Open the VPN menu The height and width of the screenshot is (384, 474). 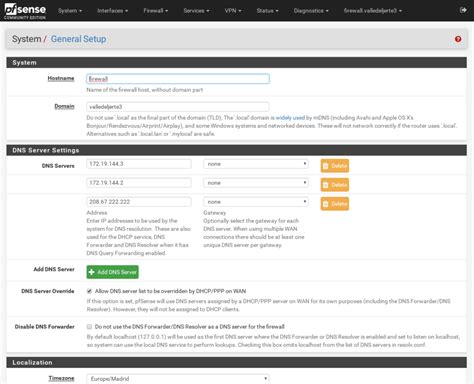click(233, 11)
